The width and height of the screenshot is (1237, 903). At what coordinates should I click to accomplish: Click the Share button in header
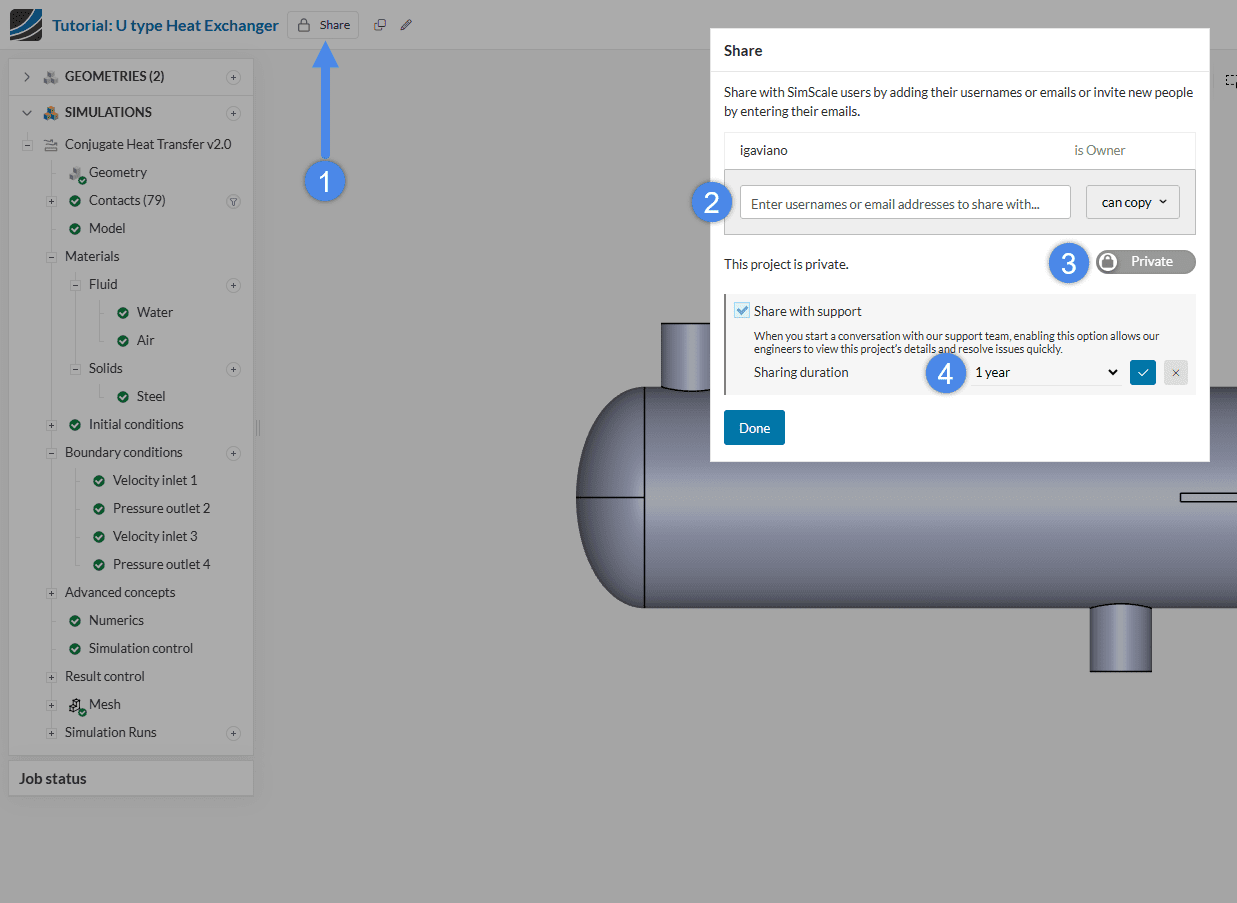point(323,25)
